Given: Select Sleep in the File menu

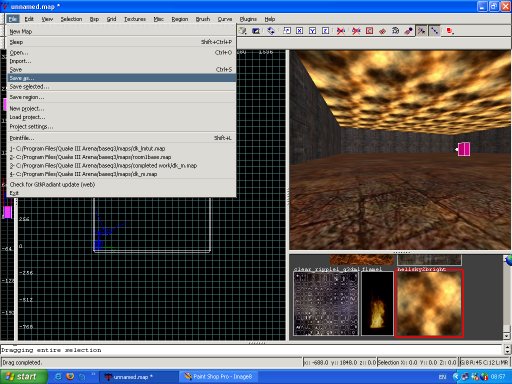Looking at the screenshot, I should click(121, 42).
